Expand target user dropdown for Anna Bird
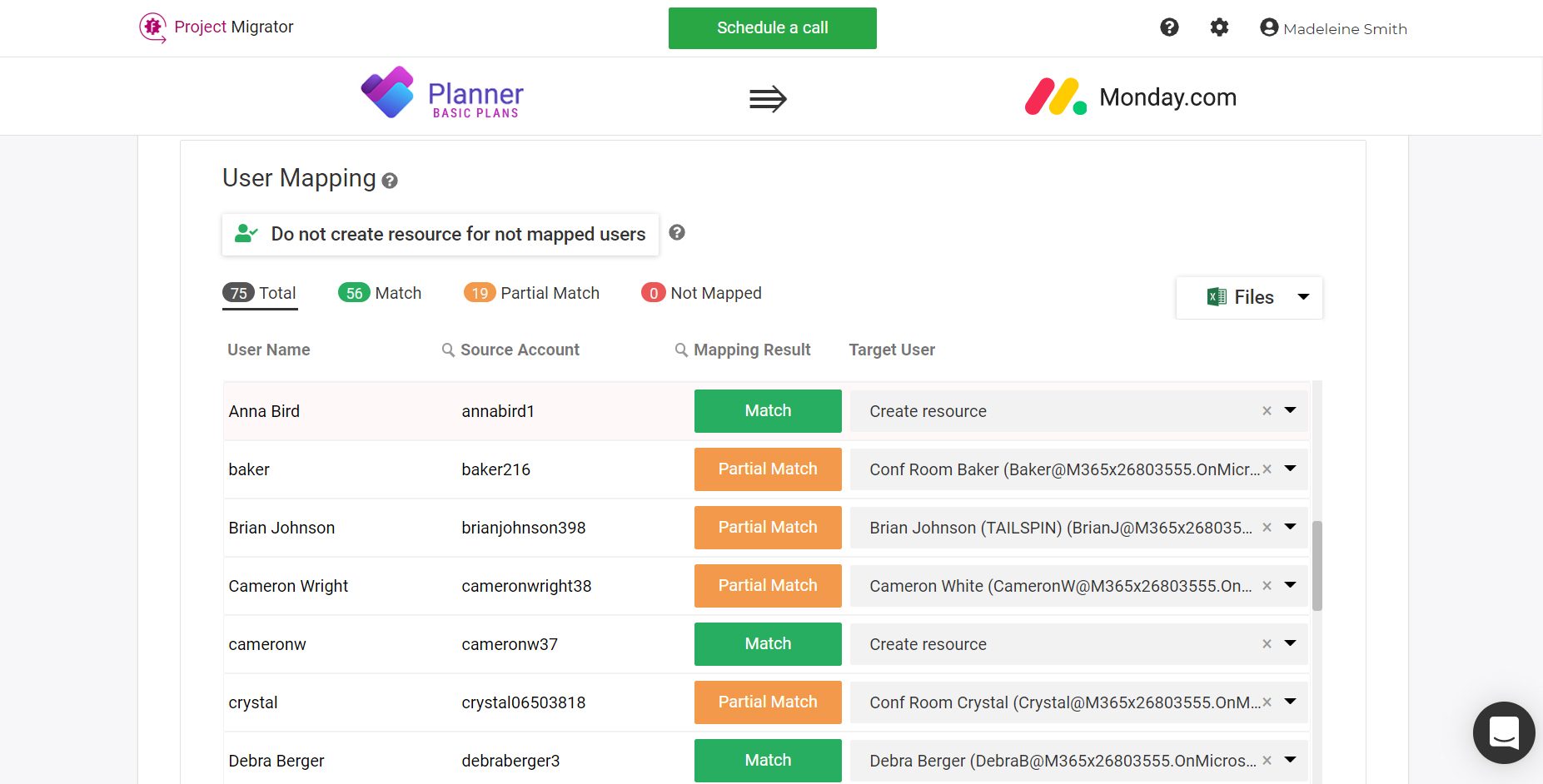The image size is (1543, 784). [x=1290, y=410]
